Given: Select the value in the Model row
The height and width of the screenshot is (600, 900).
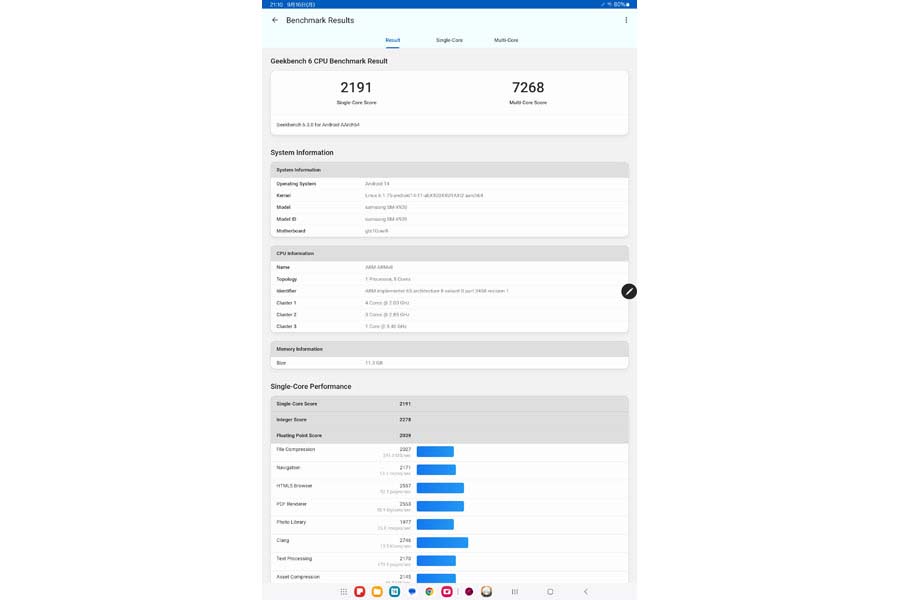Looking at the screenshot, I should coord(386,207).
